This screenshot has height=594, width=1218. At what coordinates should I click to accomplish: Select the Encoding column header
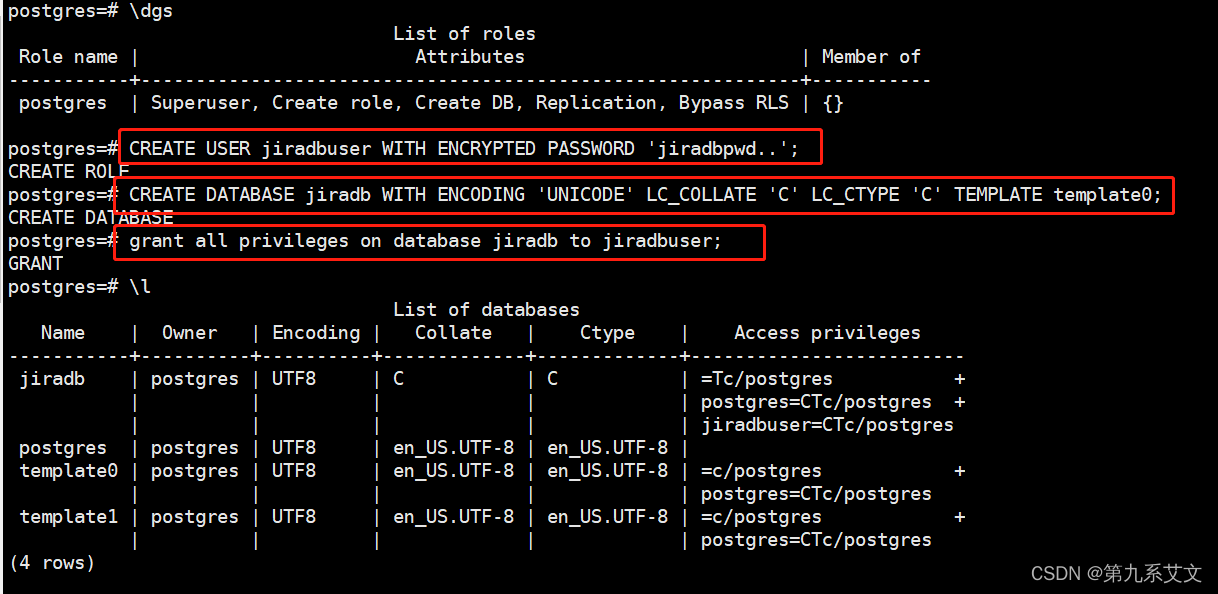(x=315, y=332)
